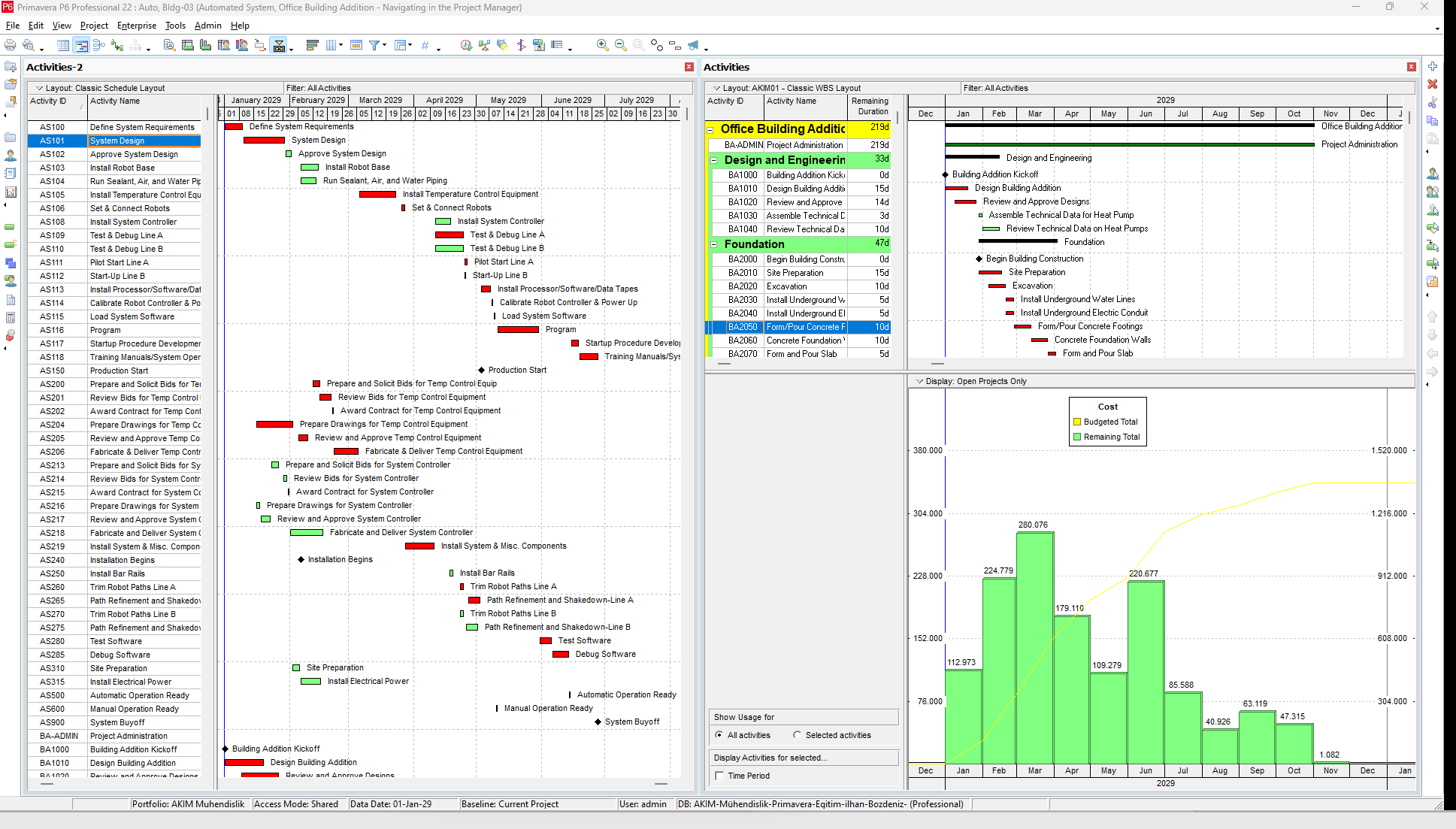Select the 'All activities' radio button
Image resolution: width=1456 pixels, height=829 pixels.
pyautogui.click(x=719, y=735)
